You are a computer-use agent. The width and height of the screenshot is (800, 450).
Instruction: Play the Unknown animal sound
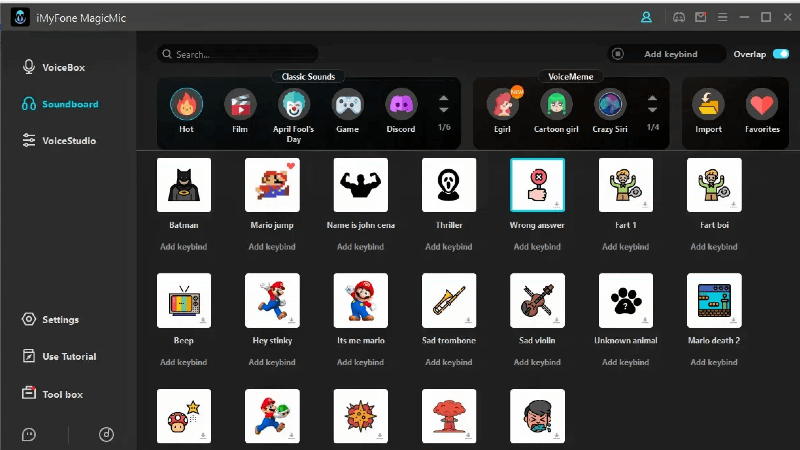(626, 301)
